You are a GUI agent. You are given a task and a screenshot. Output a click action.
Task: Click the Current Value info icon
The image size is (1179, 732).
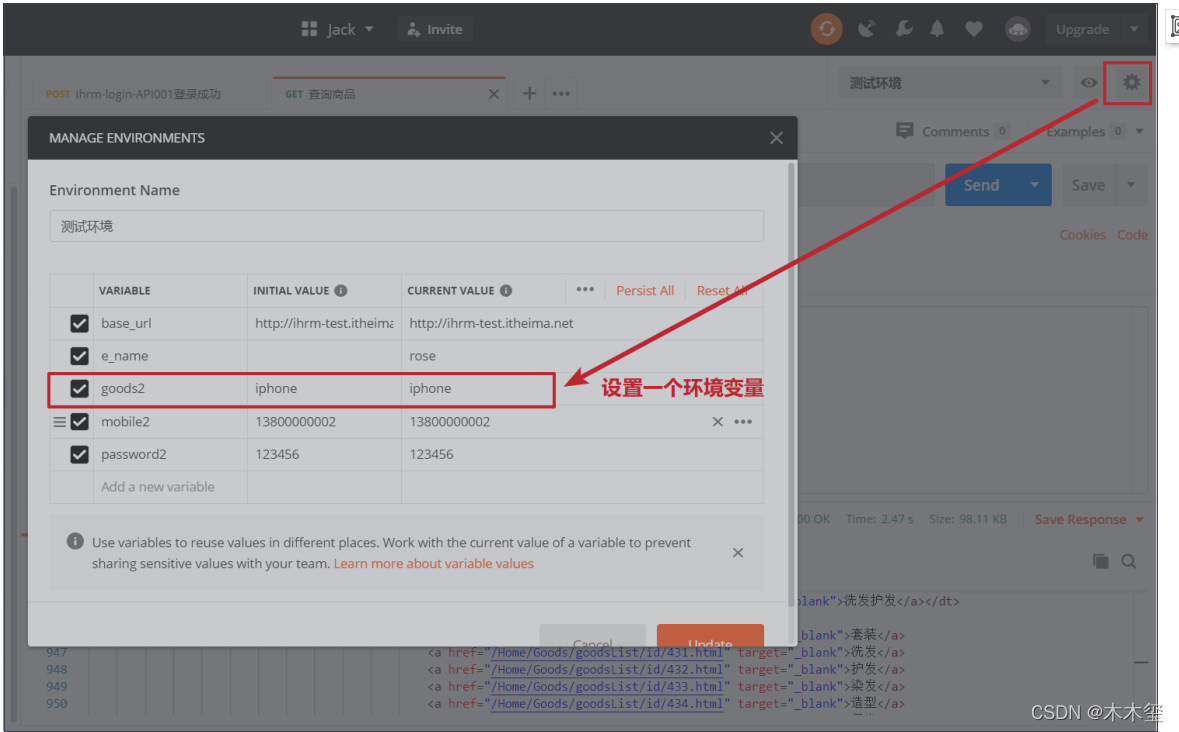click(x=506, y=291)
